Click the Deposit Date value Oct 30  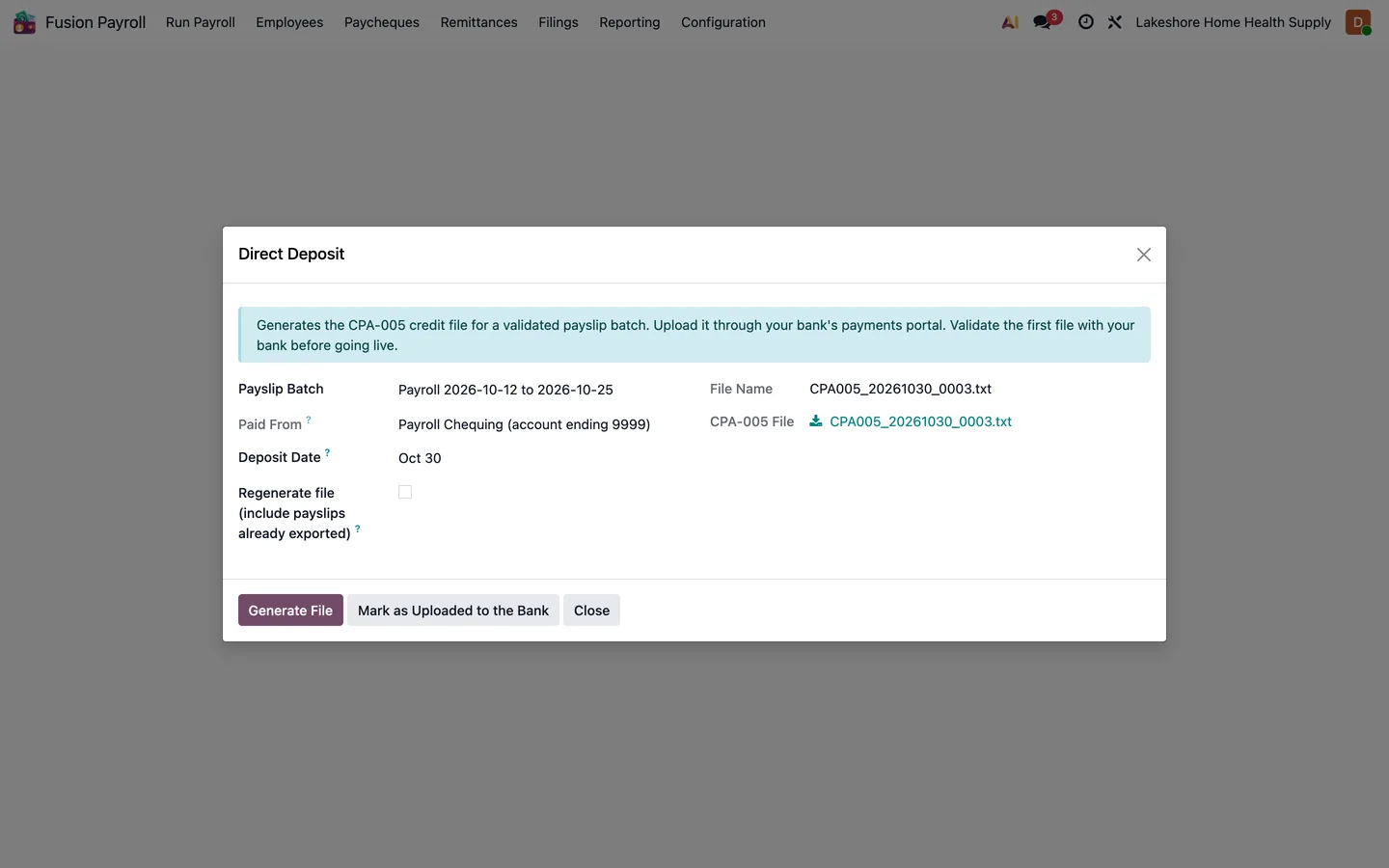(x=420, y=458)
